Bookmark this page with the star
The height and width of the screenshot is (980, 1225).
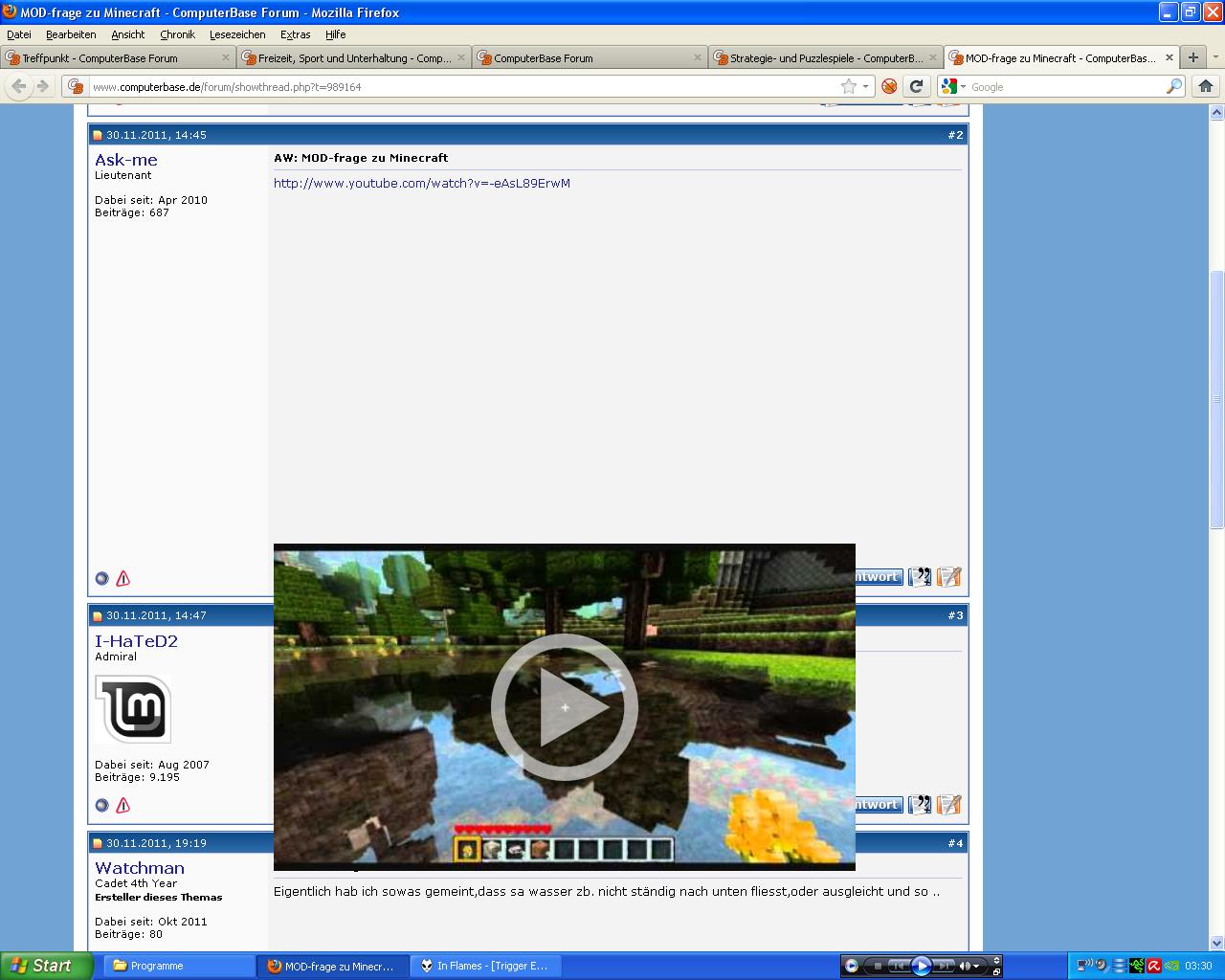(x=848, y=86)
